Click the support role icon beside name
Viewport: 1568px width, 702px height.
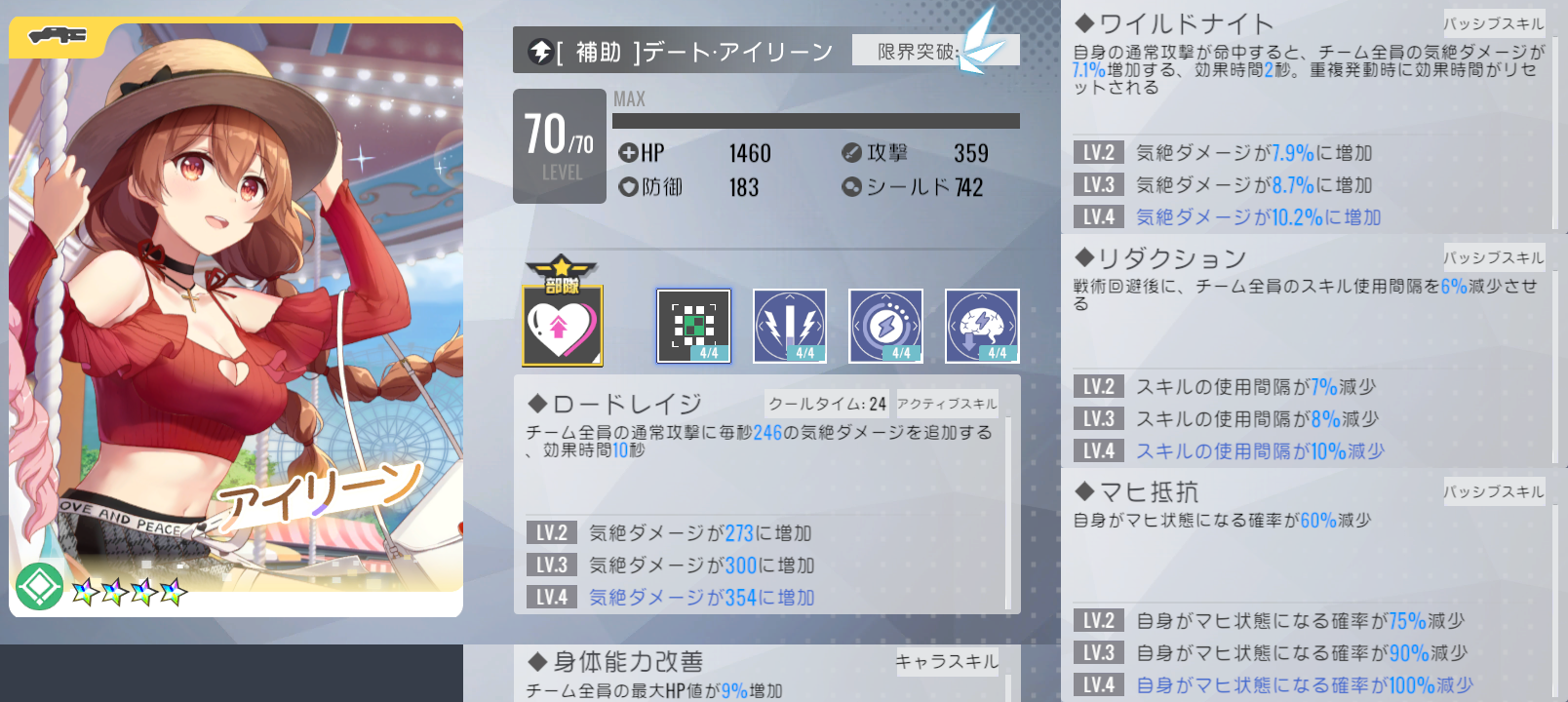click(x=540, y=52)
